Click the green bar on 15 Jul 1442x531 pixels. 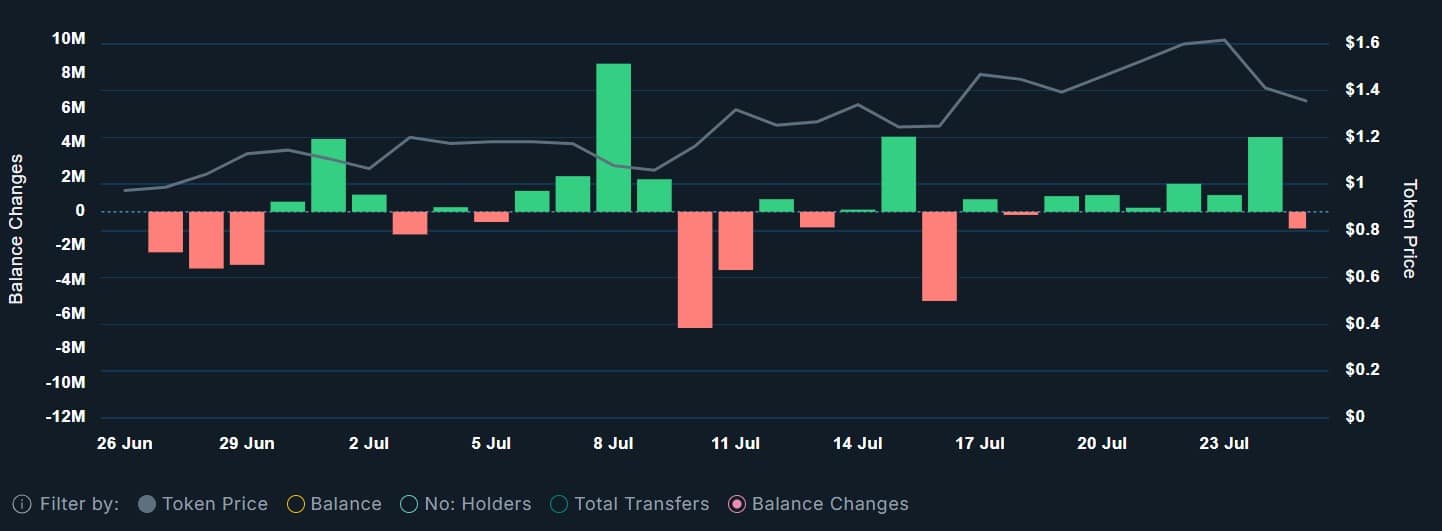click(x=898, y=174)
